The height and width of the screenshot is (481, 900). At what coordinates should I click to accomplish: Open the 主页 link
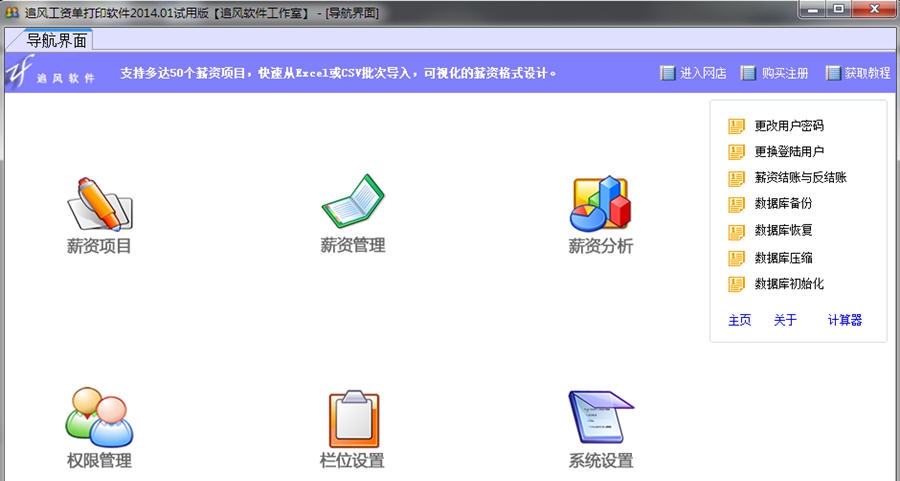[x=739, y=320]
